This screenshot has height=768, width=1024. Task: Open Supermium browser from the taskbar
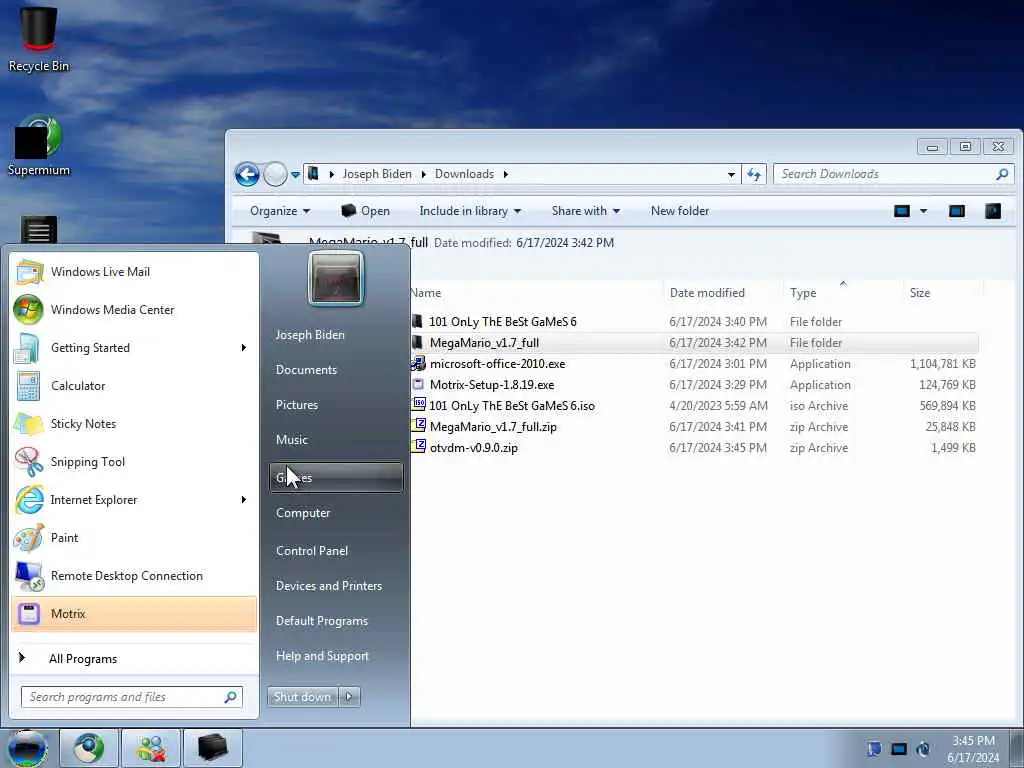(x=89, y=748)
